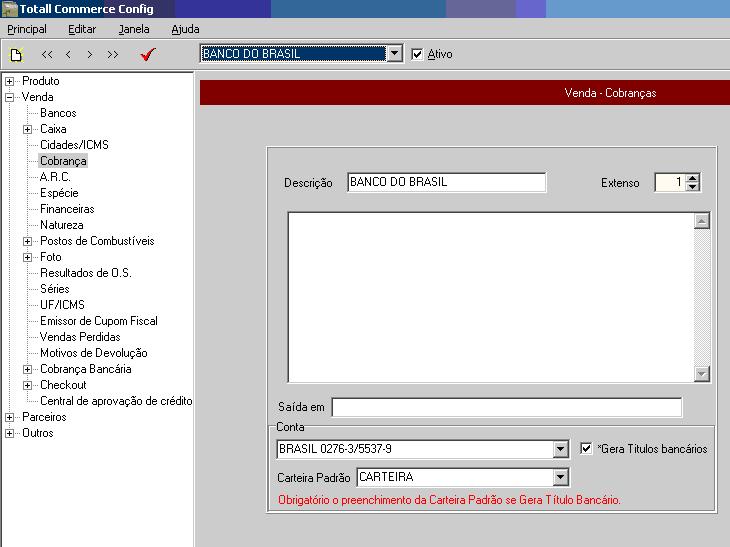Screen dimensions: 730x547
Task: Uncheck Gera Títulos bancários checkbox
Action: (587, 449)
